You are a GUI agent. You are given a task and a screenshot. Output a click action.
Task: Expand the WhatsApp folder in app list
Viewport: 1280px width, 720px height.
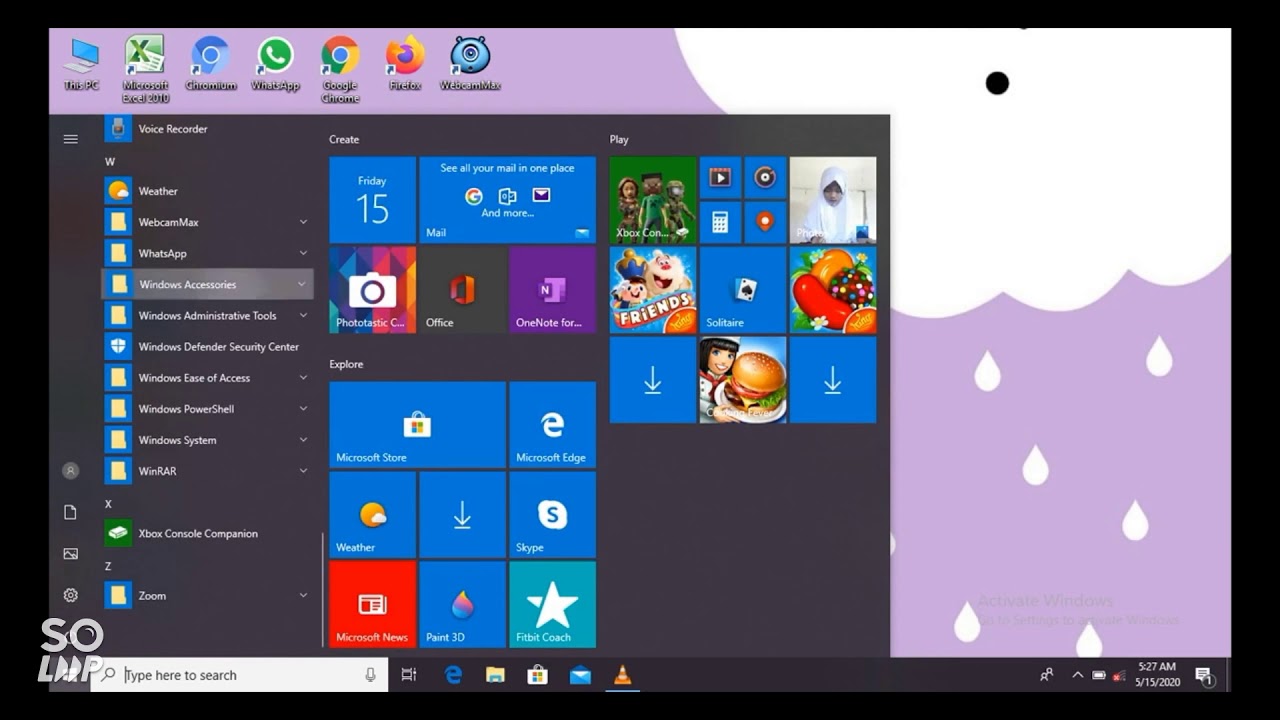(x=208, y=253)
